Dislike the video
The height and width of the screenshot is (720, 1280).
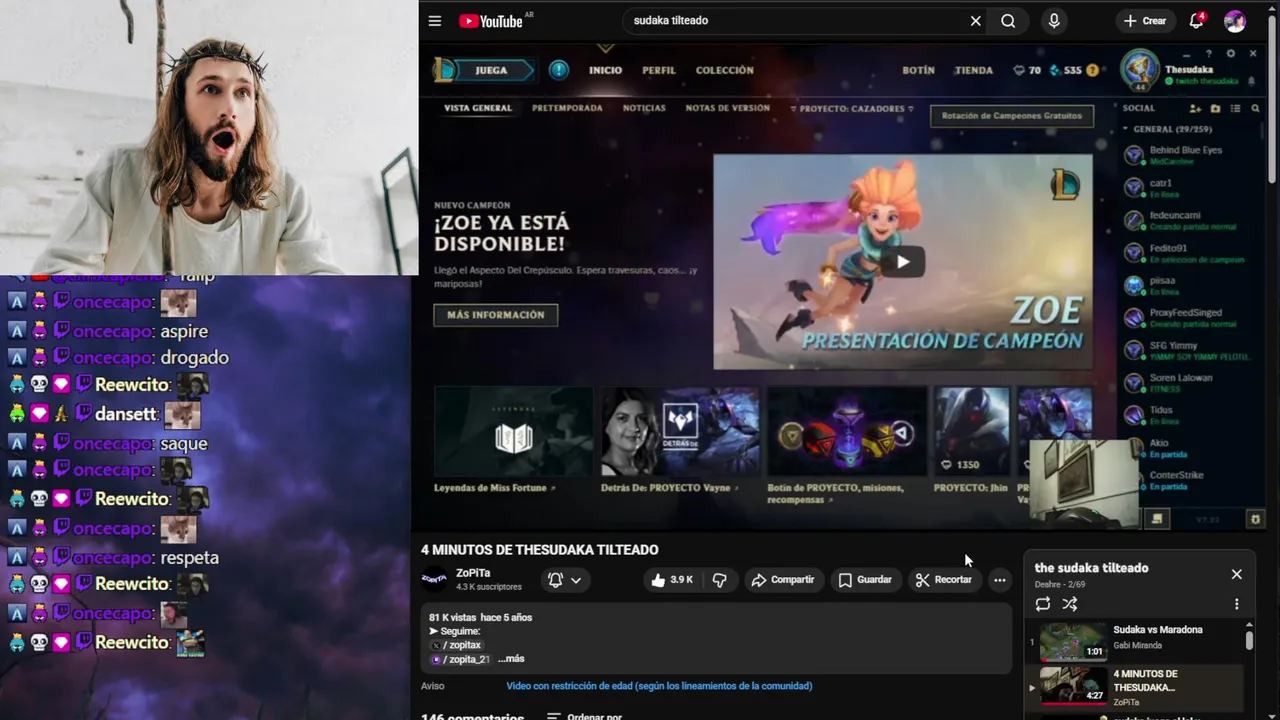point(719,580)
